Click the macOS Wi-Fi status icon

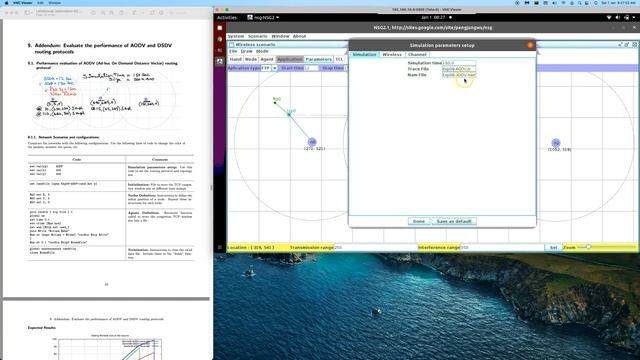pyautogui.click(x=563, y=3)
